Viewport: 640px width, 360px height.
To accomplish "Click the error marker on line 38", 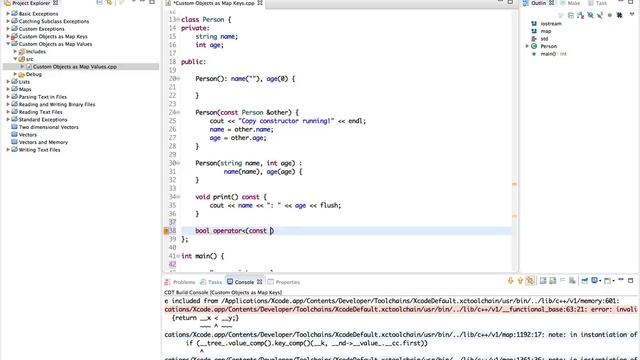I will point(166,231).
